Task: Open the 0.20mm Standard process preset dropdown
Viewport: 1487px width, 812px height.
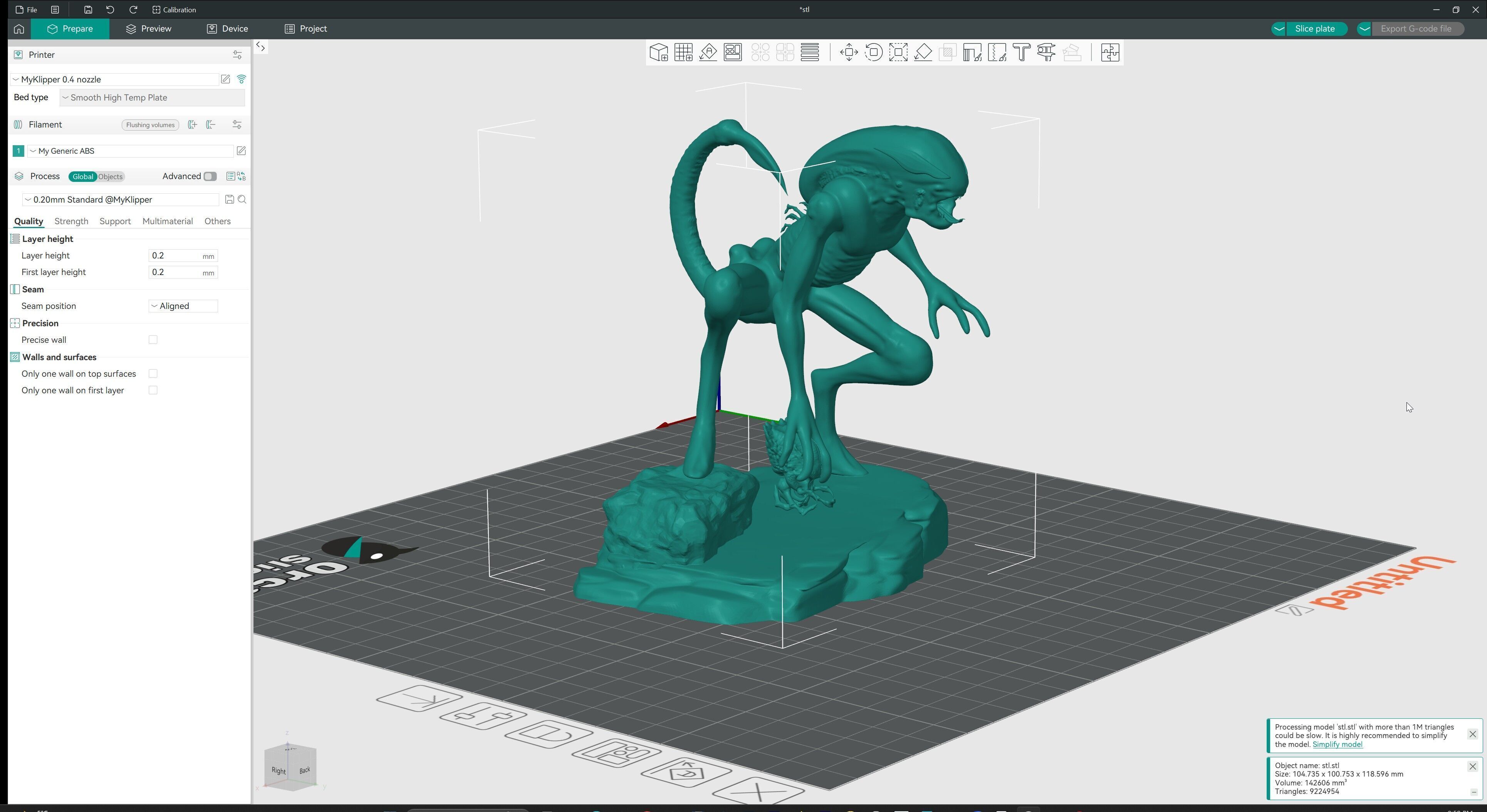Action: pyautogui.click(x=120, y=200)
